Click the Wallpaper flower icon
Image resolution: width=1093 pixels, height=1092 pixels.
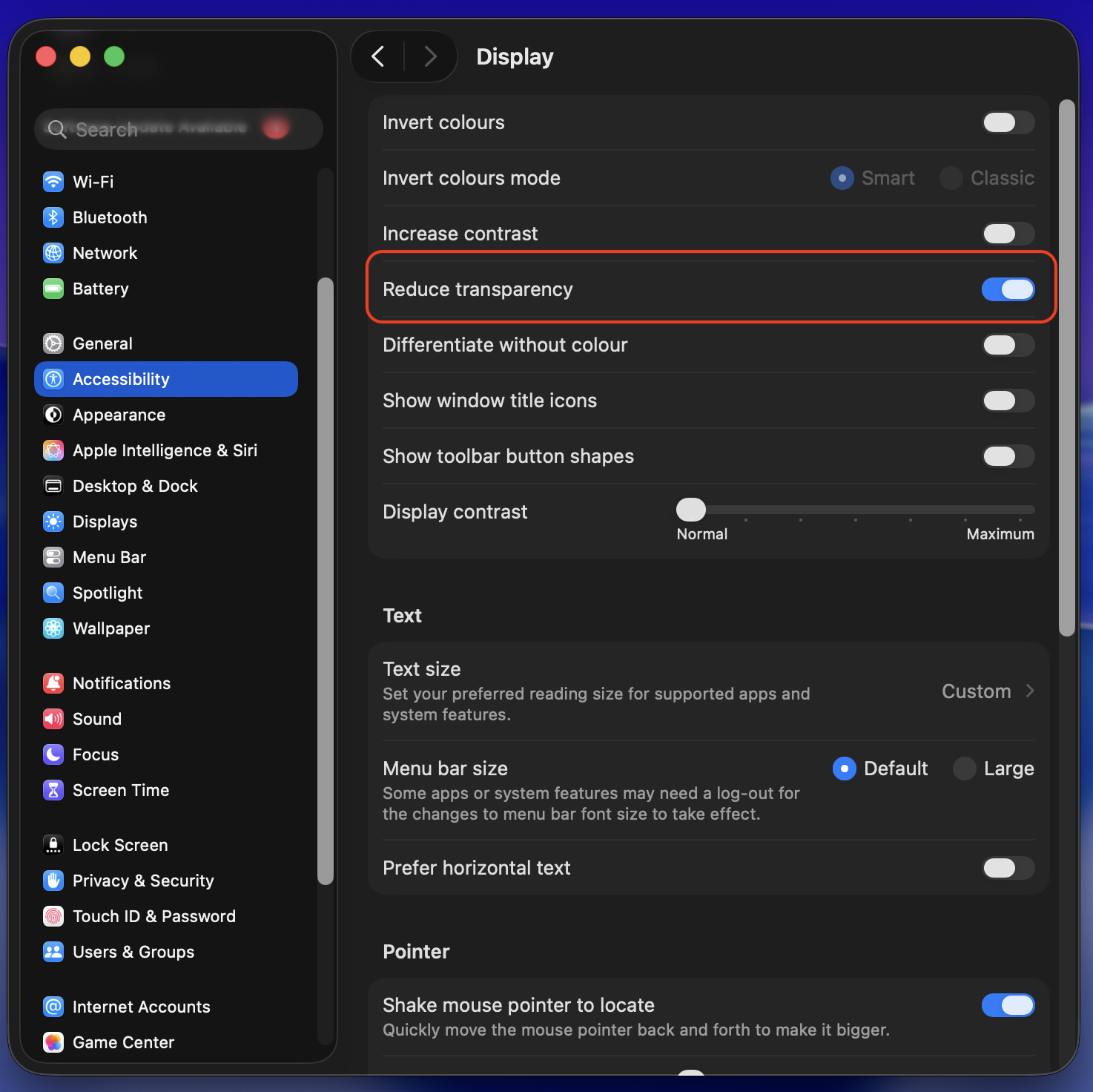click(53, 628)
